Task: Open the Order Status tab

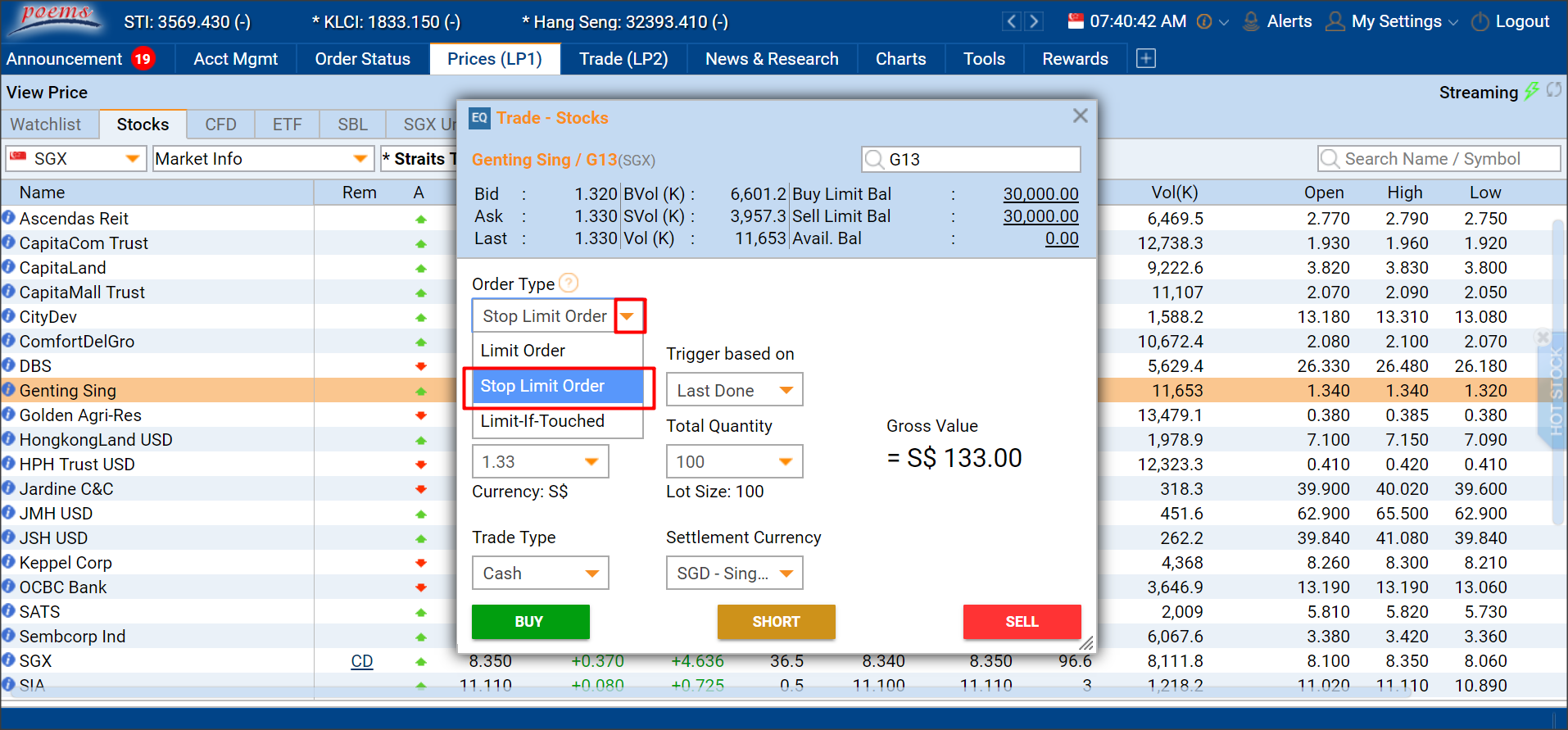Action: (363, 59)
